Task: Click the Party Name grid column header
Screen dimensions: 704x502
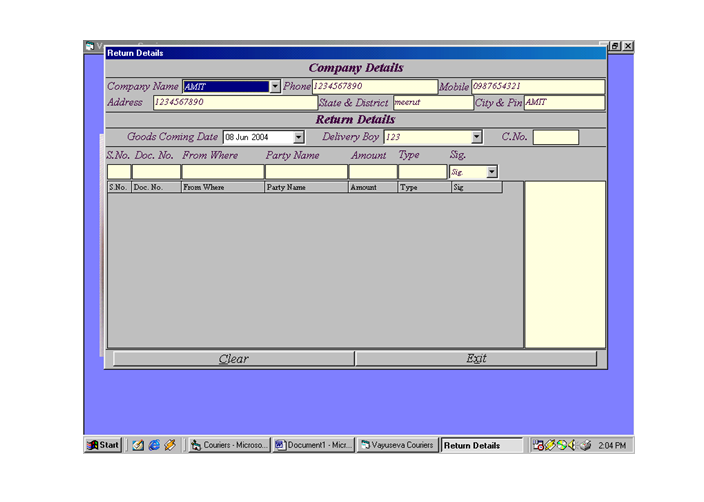Action: 306,187
